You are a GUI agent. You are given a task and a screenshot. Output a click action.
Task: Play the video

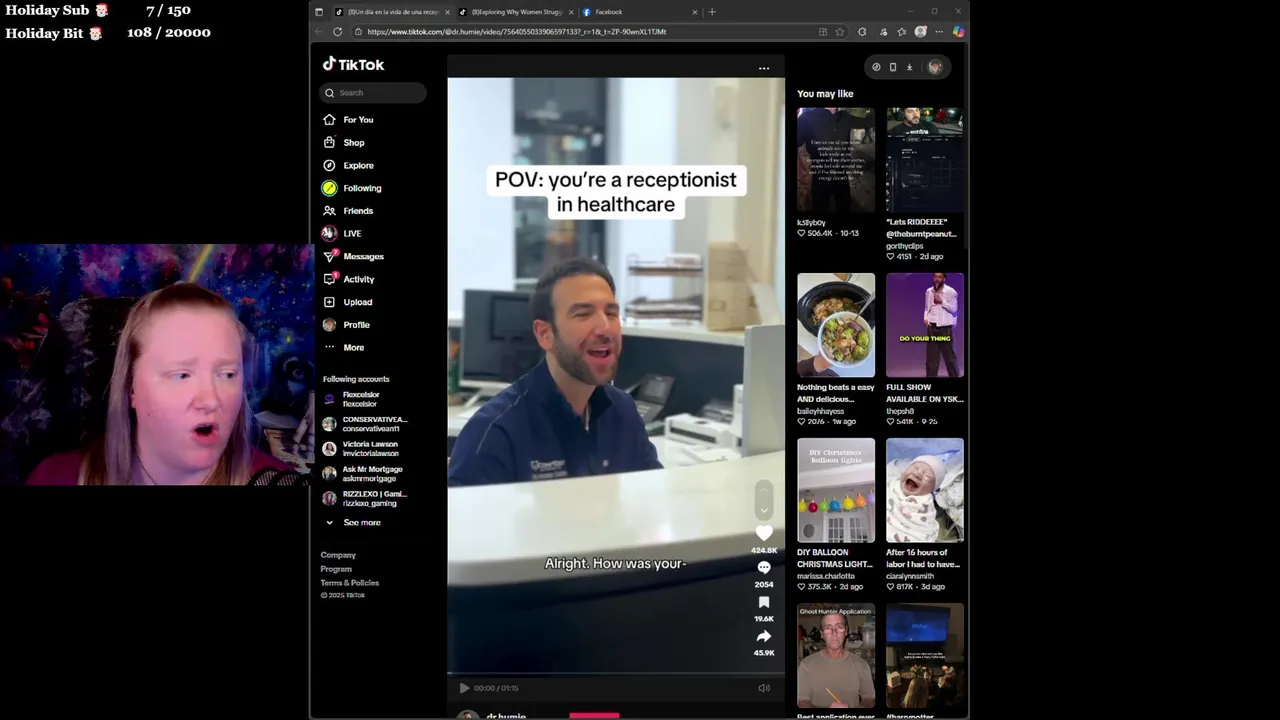pyautogui.click(x=464, y=688)
